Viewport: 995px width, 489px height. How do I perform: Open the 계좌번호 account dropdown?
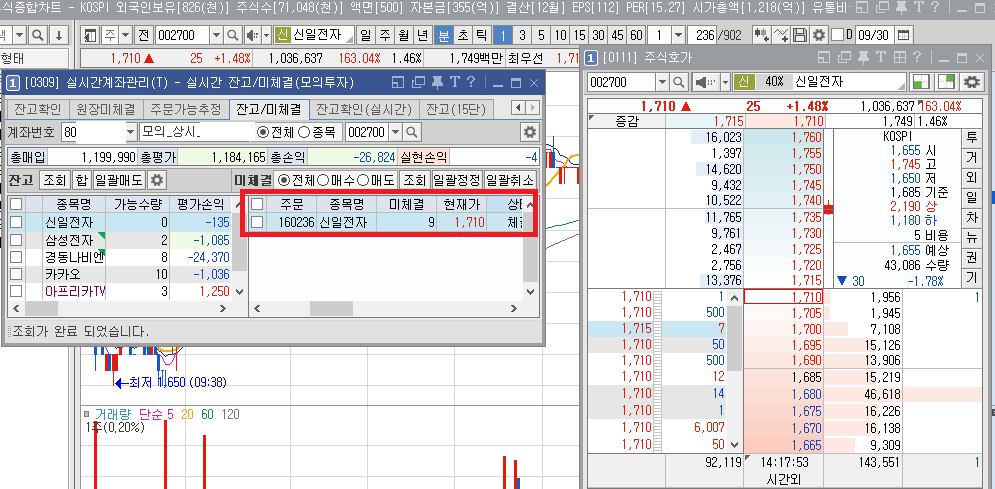pos(131,133)
